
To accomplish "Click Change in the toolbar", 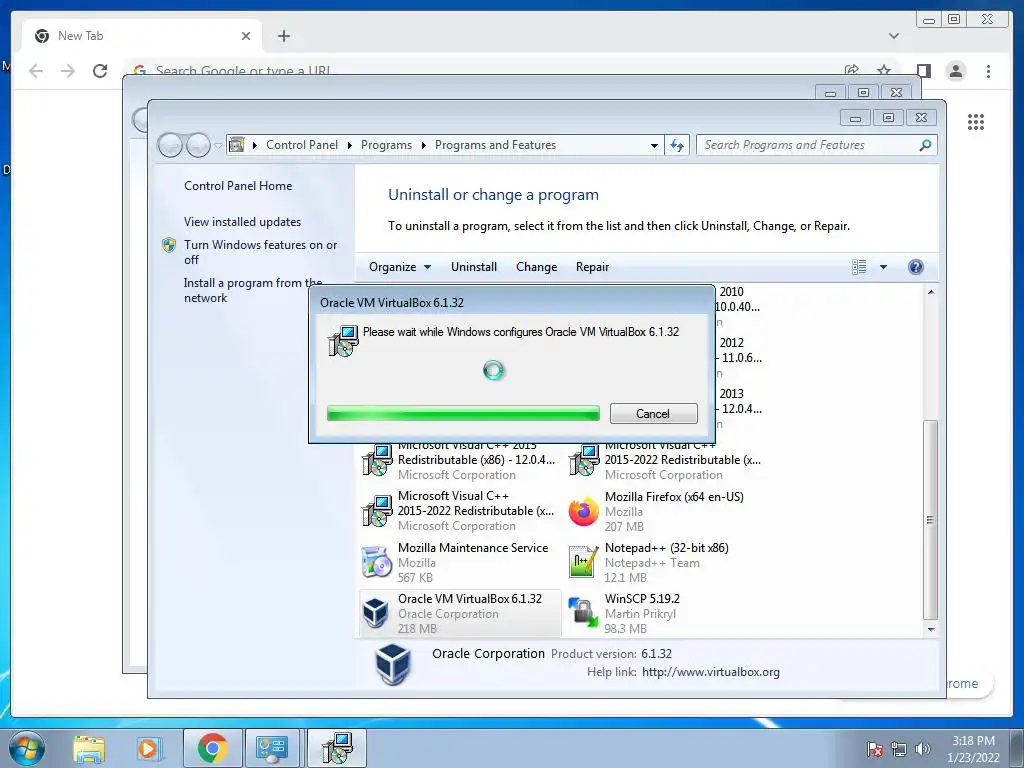I will 536,266.
